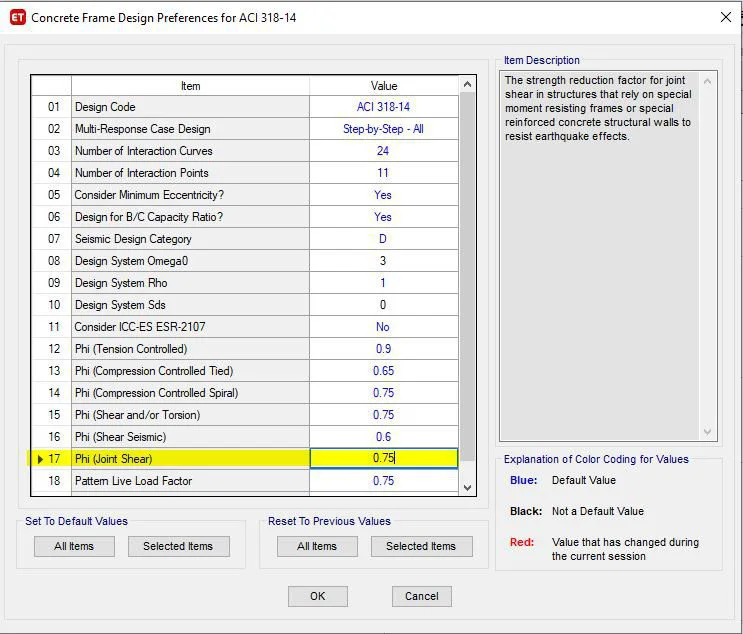This screenshot has height=634, width=743.
Task: Select the Design Code value ACI 318-14
Action: pos(384,107)
